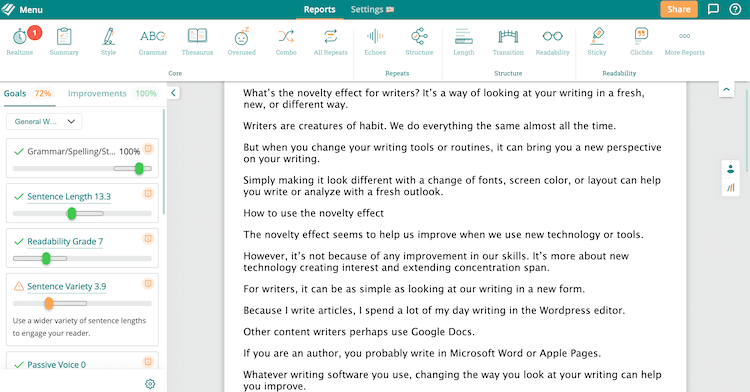Open the Transition report
This screenshot has height=392, width=750.
(508, 42)
